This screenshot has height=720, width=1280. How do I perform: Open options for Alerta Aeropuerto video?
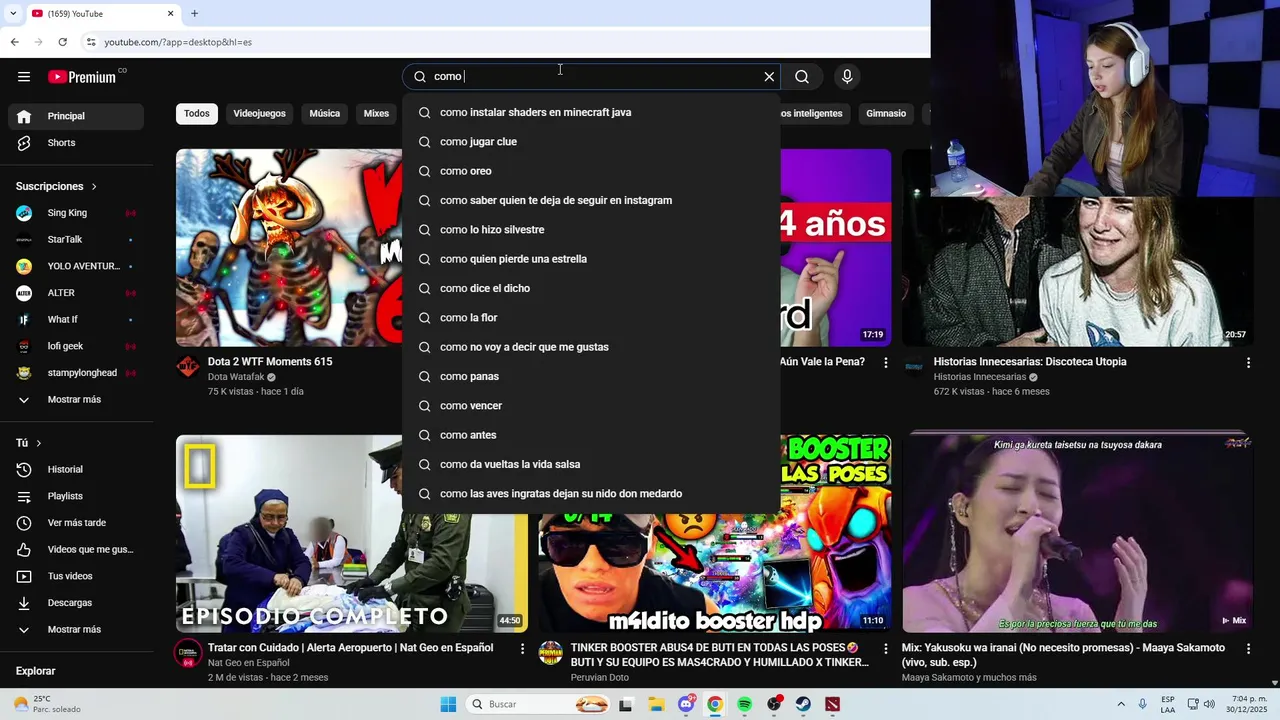522,649
